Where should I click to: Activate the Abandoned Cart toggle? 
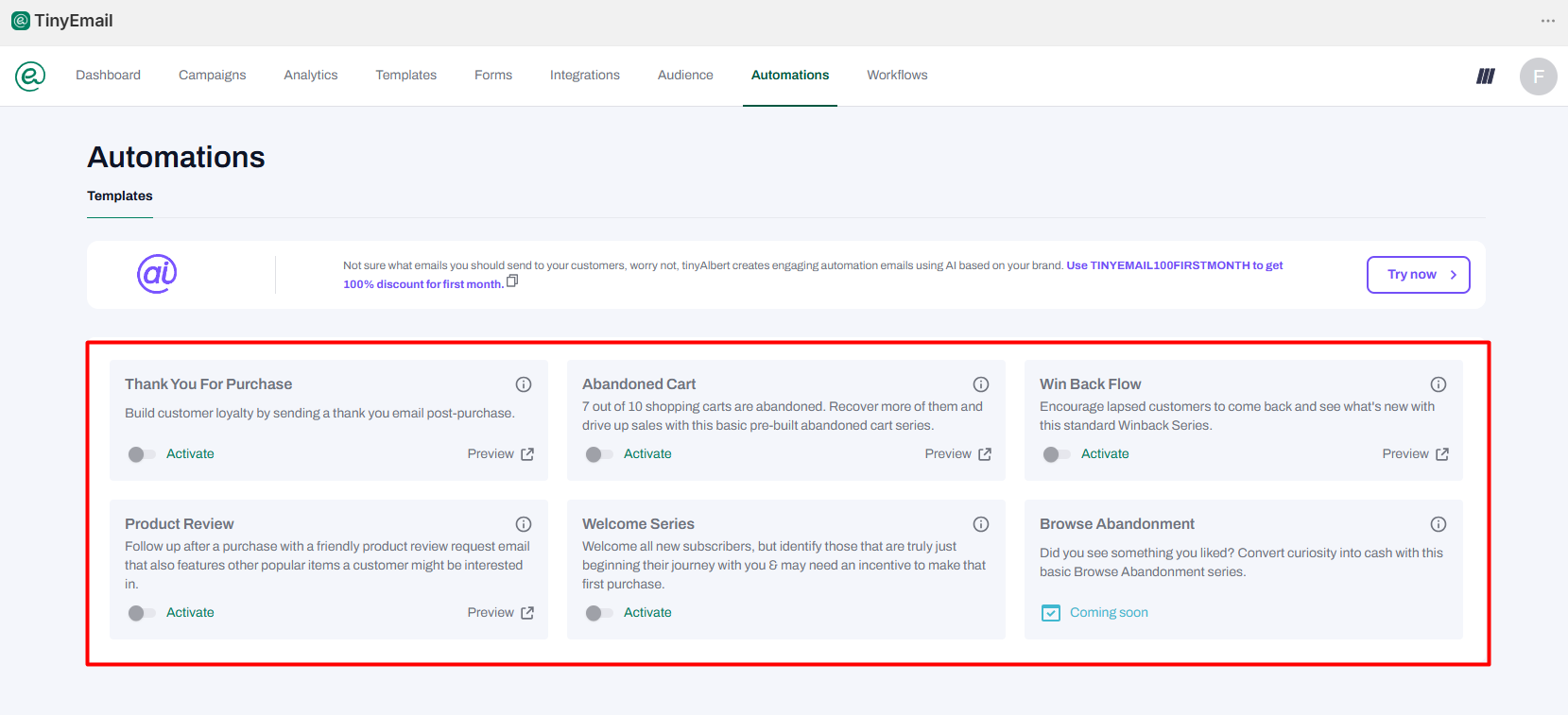click(599, 454)
